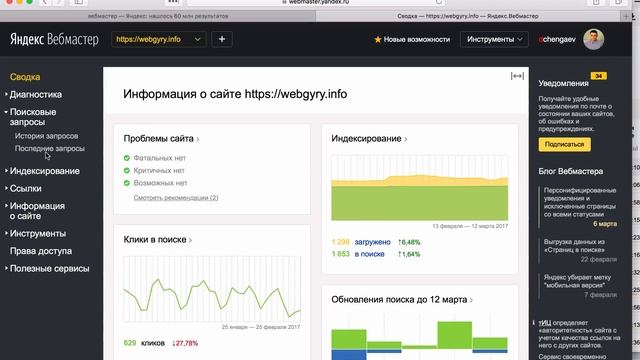
Task: Open the Новые возможности link
Action: click(x=416, y=39)
